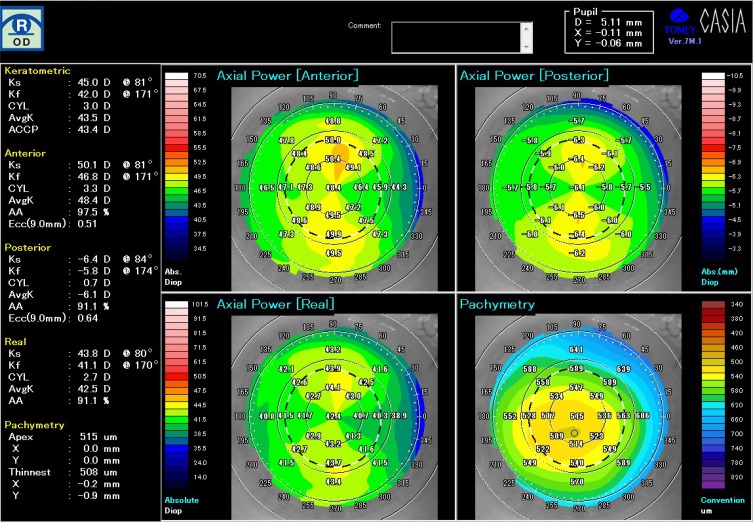Click the Keratometric section header

(x=37, y=71)
